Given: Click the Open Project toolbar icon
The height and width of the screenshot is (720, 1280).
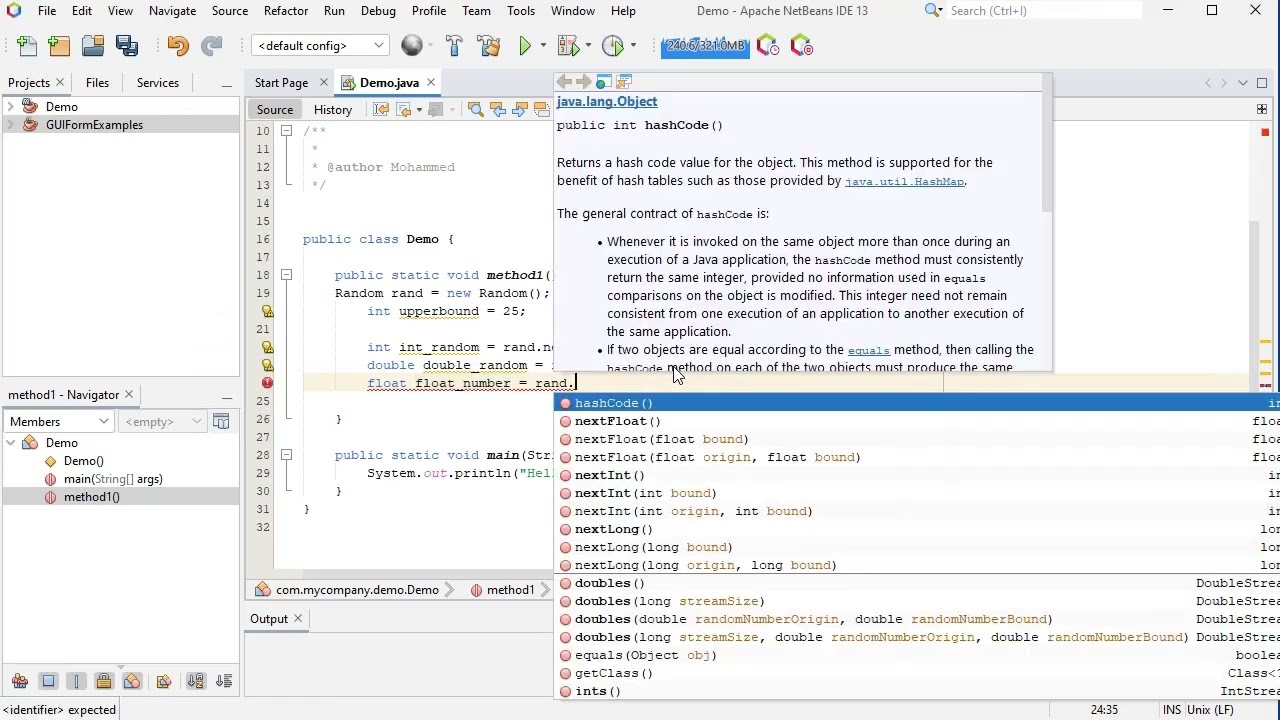Looking at the screenshot, I should 93,46.
